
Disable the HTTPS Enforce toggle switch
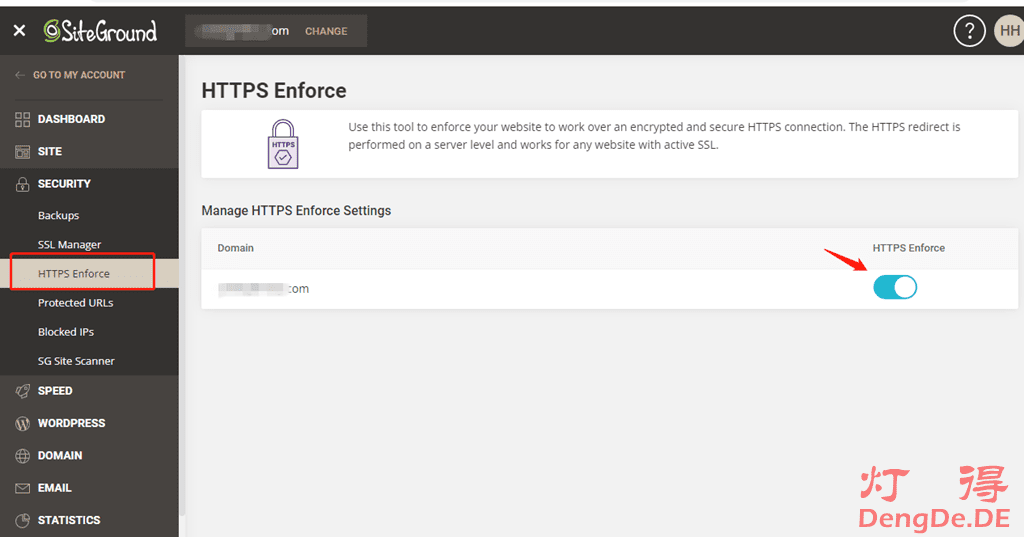895,288
